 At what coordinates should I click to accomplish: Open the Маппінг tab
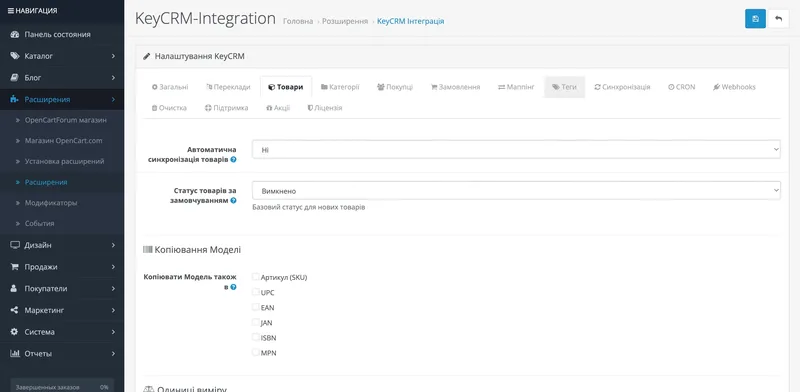click(x=516, y=87)
